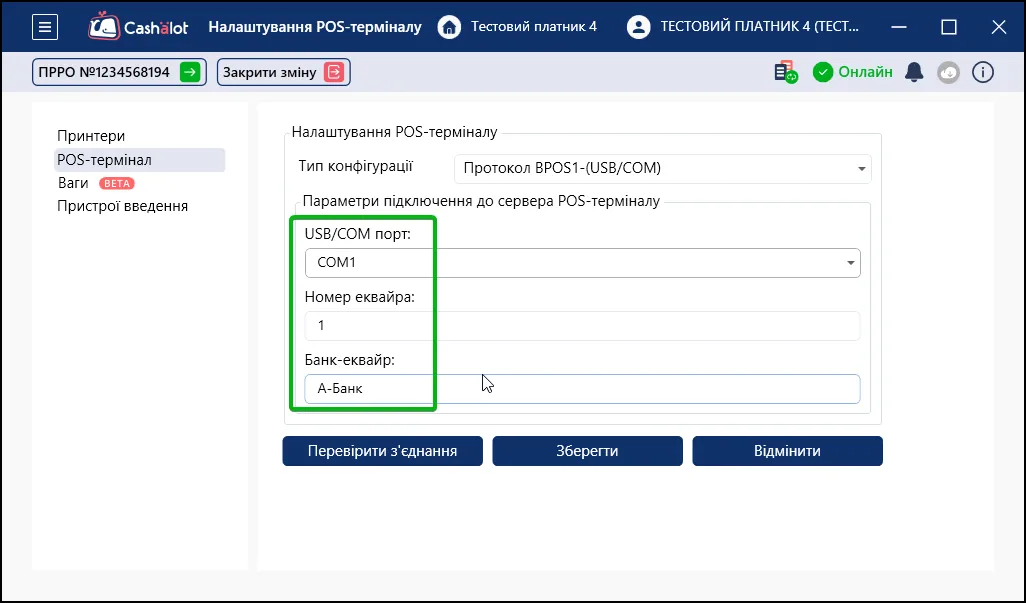
Task: Focus the Номер еквайра input field
Action: pos(582,326)
